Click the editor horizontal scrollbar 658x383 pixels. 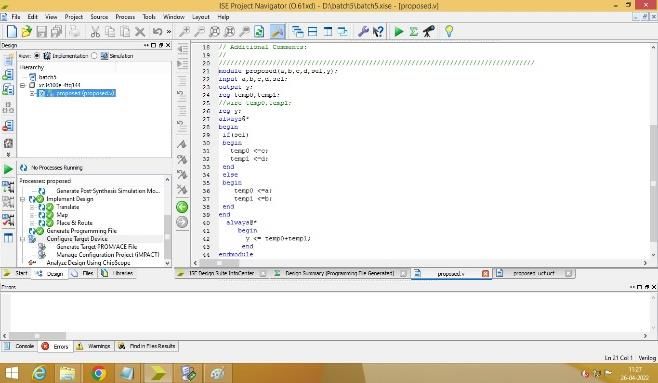click(x=420, y=263)
